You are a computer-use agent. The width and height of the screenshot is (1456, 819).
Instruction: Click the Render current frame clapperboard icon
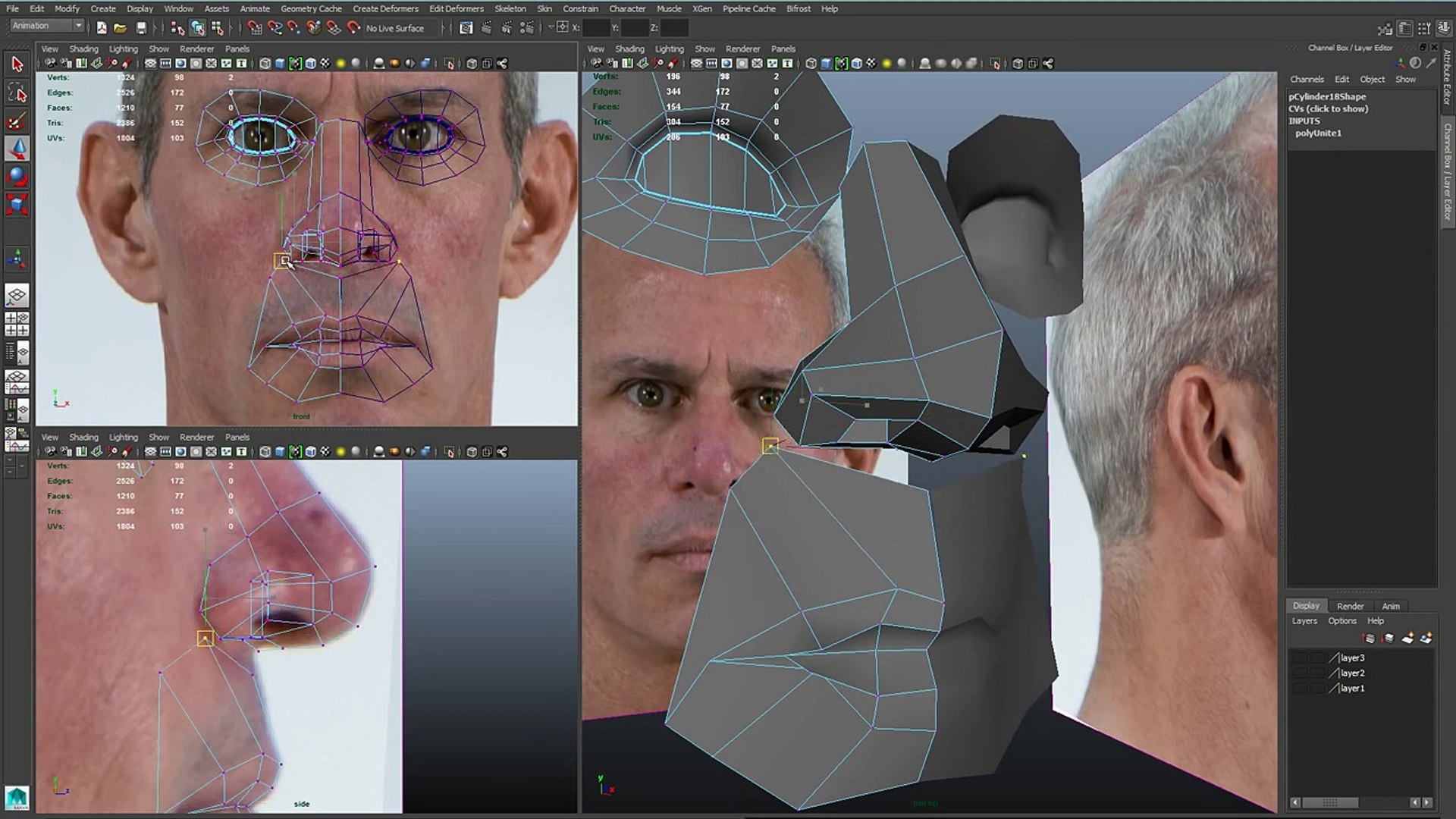(486, 28)
